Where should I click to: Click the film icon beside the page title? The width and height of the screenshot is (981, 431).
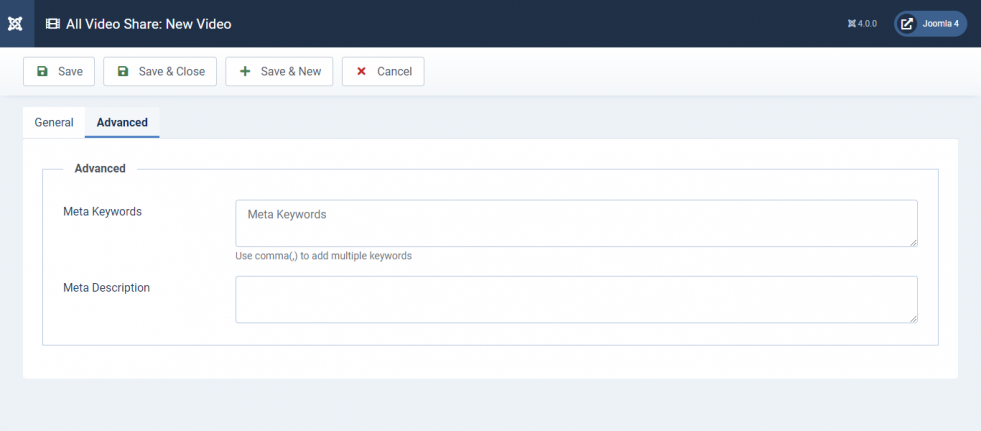point(53,24)
